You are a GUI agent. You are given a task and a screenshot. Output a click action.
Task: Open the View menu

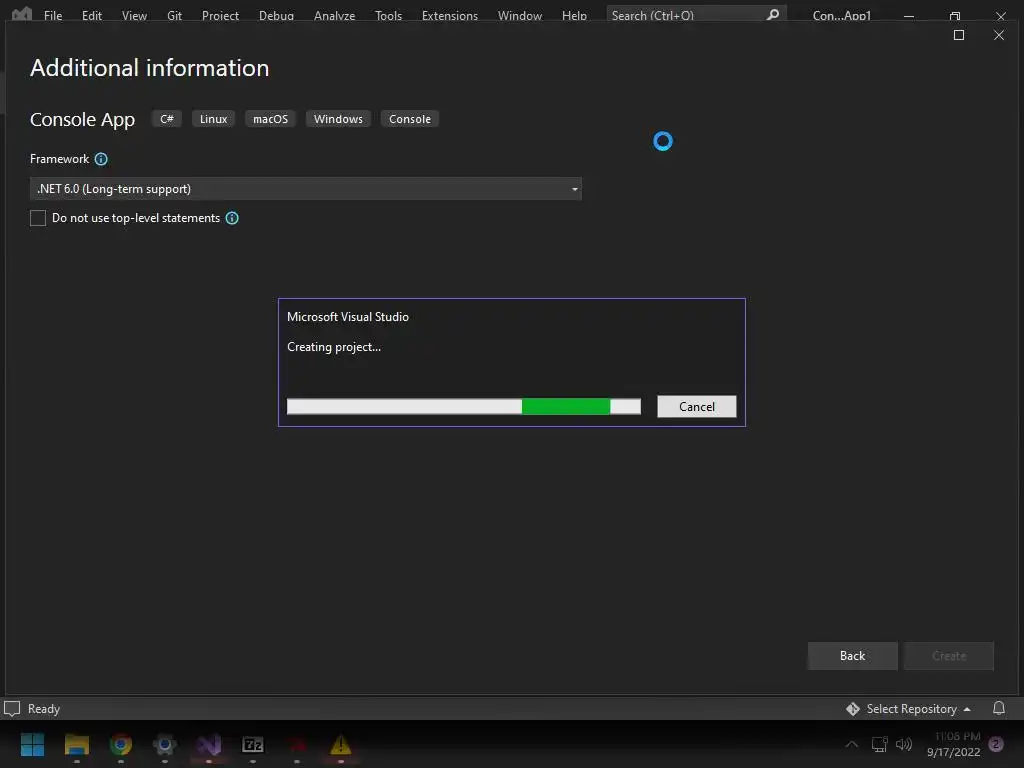[134, 15]
